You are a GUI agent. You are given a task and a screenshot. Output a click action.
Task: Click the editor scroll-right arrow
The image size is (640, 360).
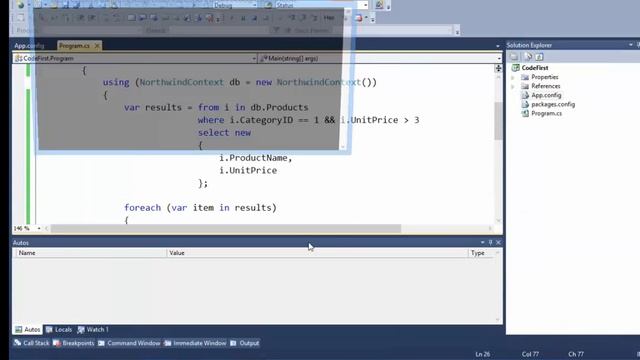(491, 229)
